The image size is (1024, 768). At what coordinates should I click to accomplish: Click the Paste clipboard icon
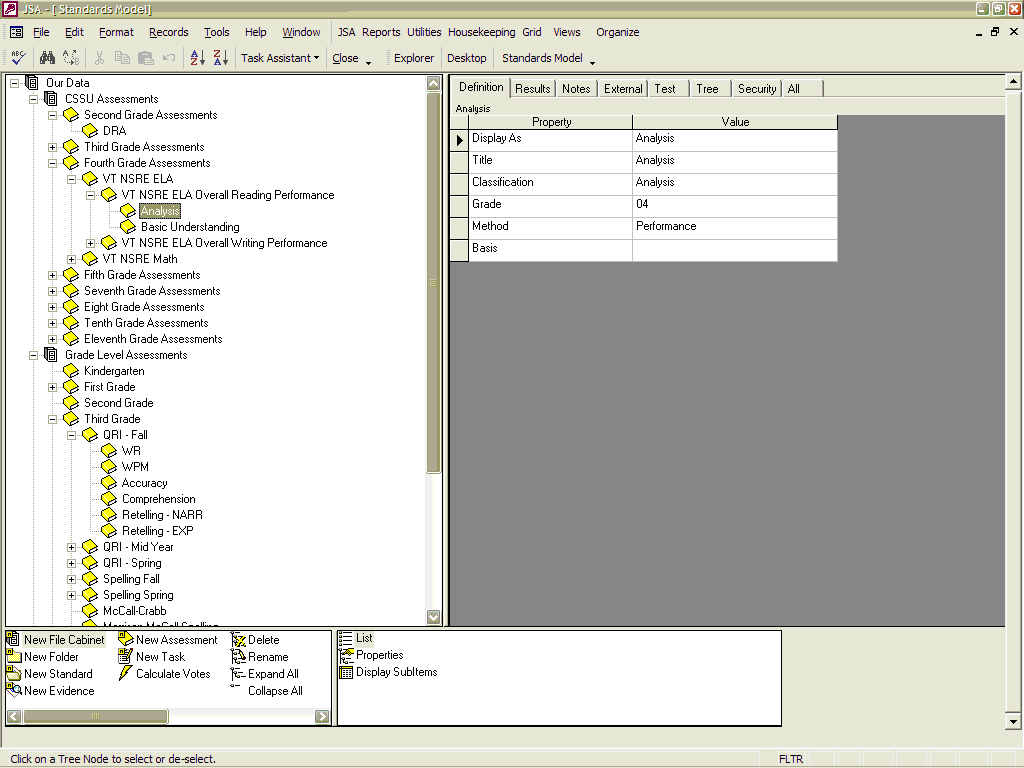tap(146, 57)
